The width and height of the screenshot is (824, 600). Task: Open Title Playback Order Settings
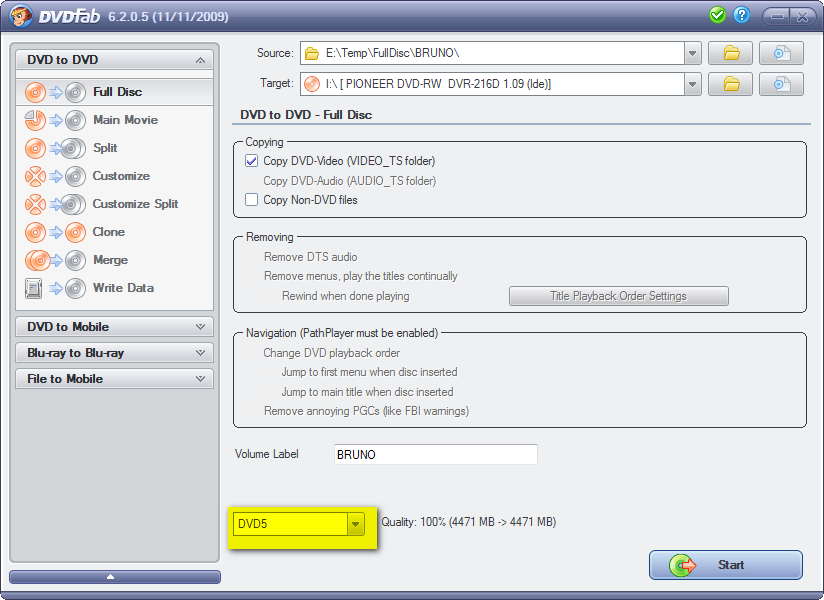coord(619,296)
